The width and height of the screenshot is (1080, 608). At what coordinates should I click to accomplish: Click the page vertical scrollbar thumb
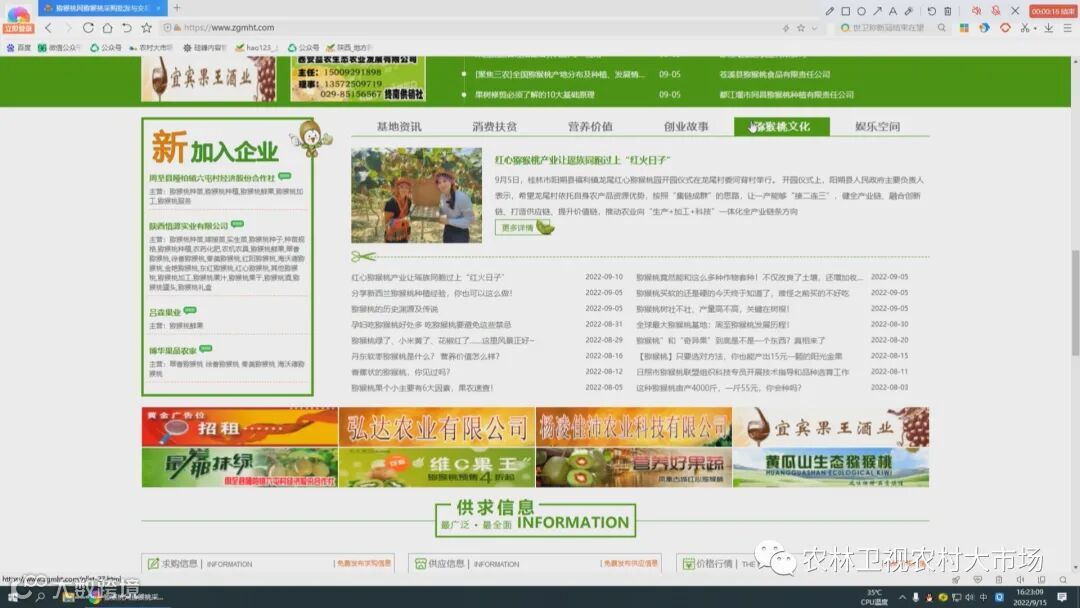1075,303
